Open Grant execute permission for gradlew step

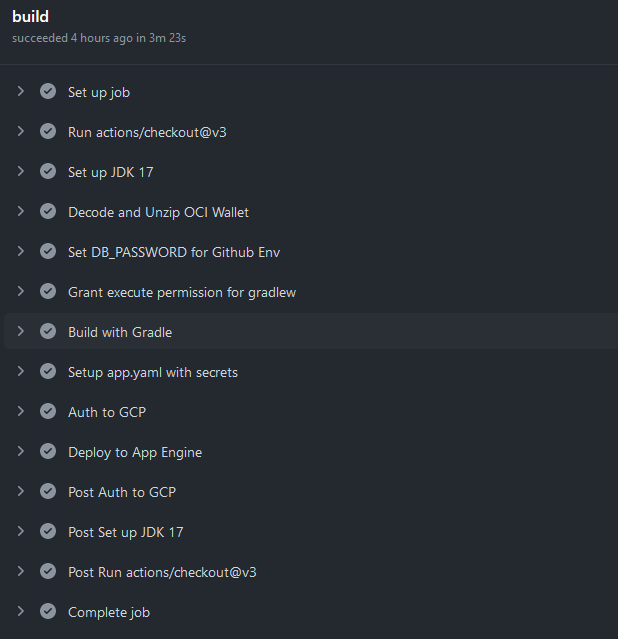coord(181,292)
